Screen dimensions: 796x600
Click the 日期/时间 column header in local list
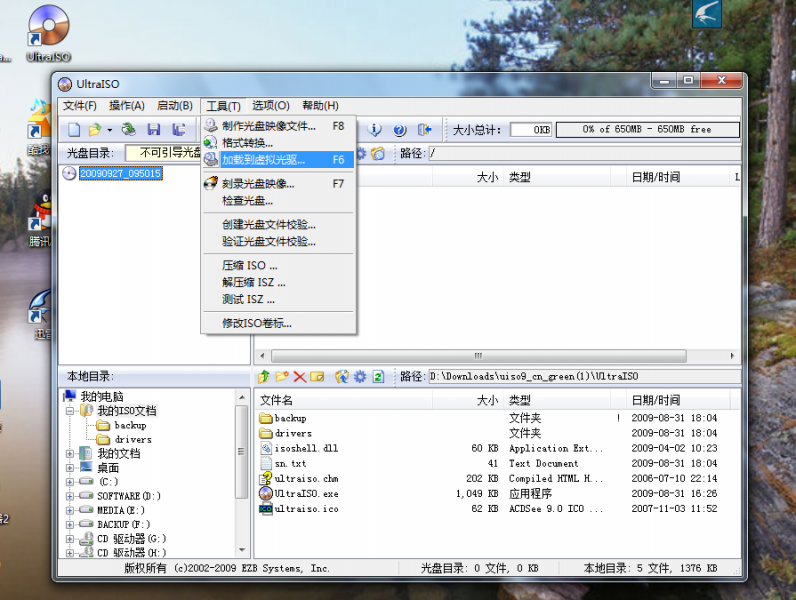click(x=678, y=400)
